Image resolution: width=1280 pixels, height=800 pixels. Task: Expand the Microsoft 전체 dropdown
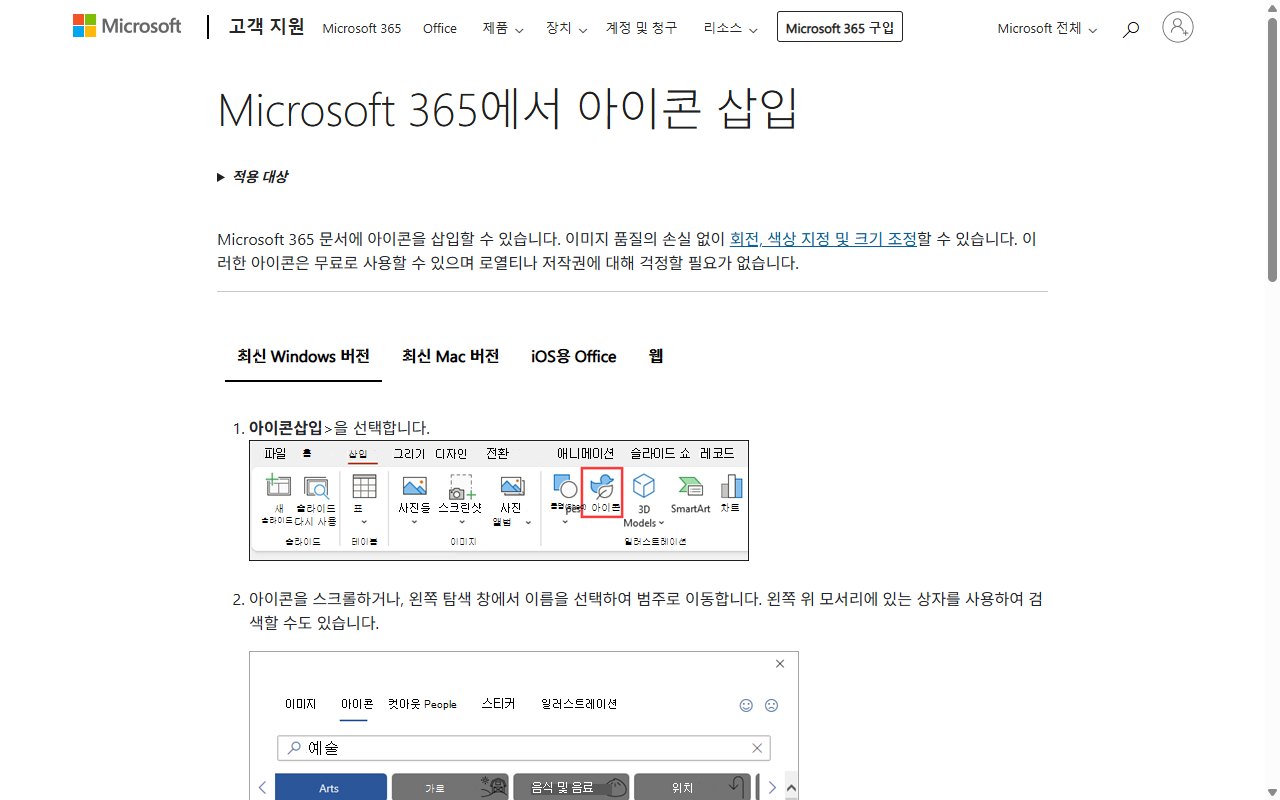coord(1047,28)
